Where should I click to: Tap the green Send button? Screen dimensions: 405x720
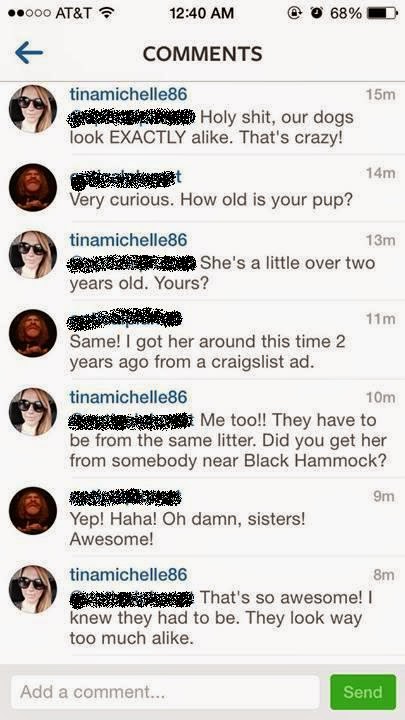(x=363, y=692)
